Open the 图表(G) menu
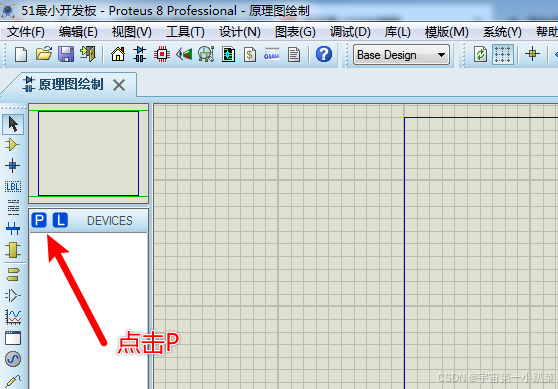This screenshot has height=389, width=558. [x=295, y=32]
